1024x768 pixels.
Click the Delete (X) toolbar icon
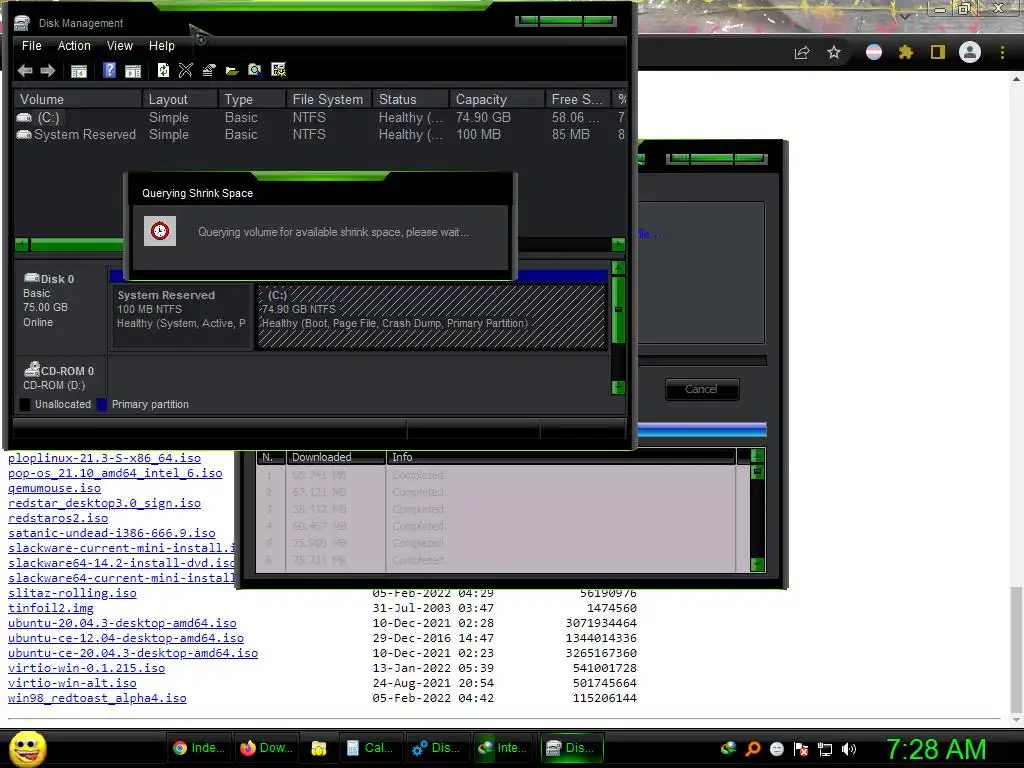coord(185,70)
